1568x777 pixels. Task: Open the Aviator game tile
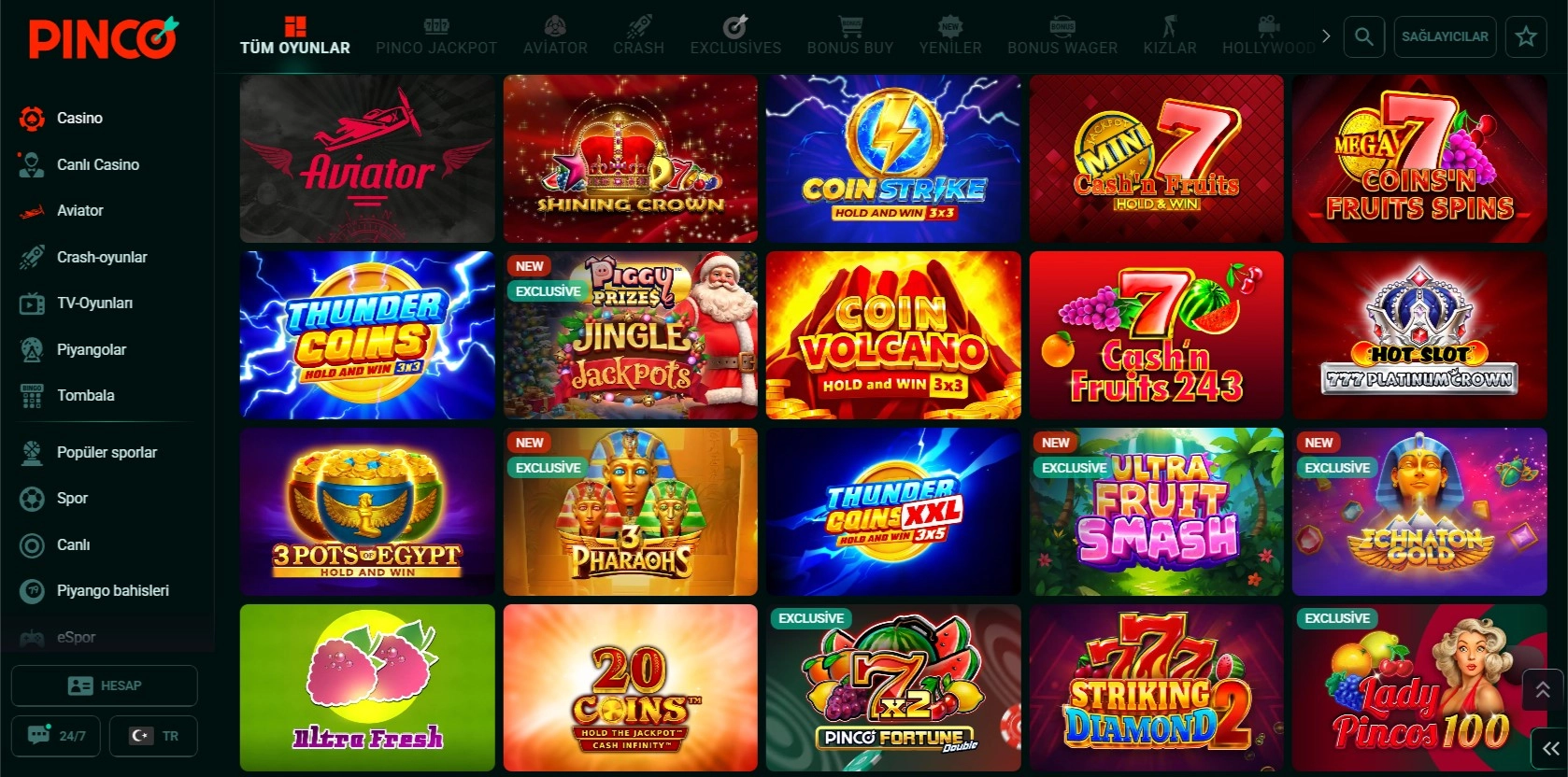pos(367,159)
